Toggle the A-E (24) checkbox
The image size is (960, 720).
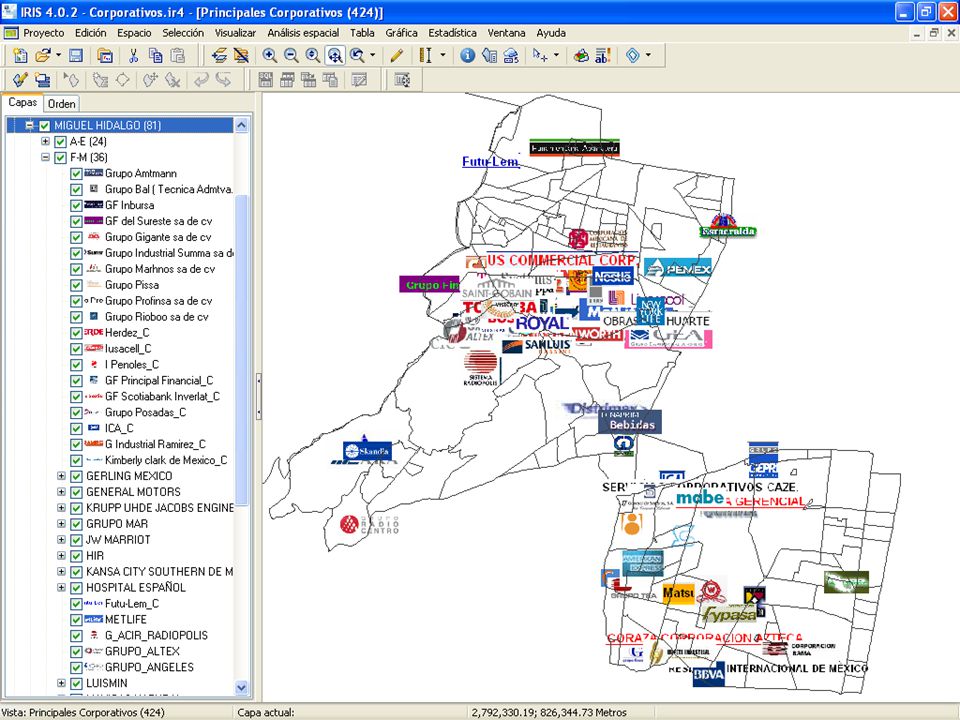tap(60, 141)
